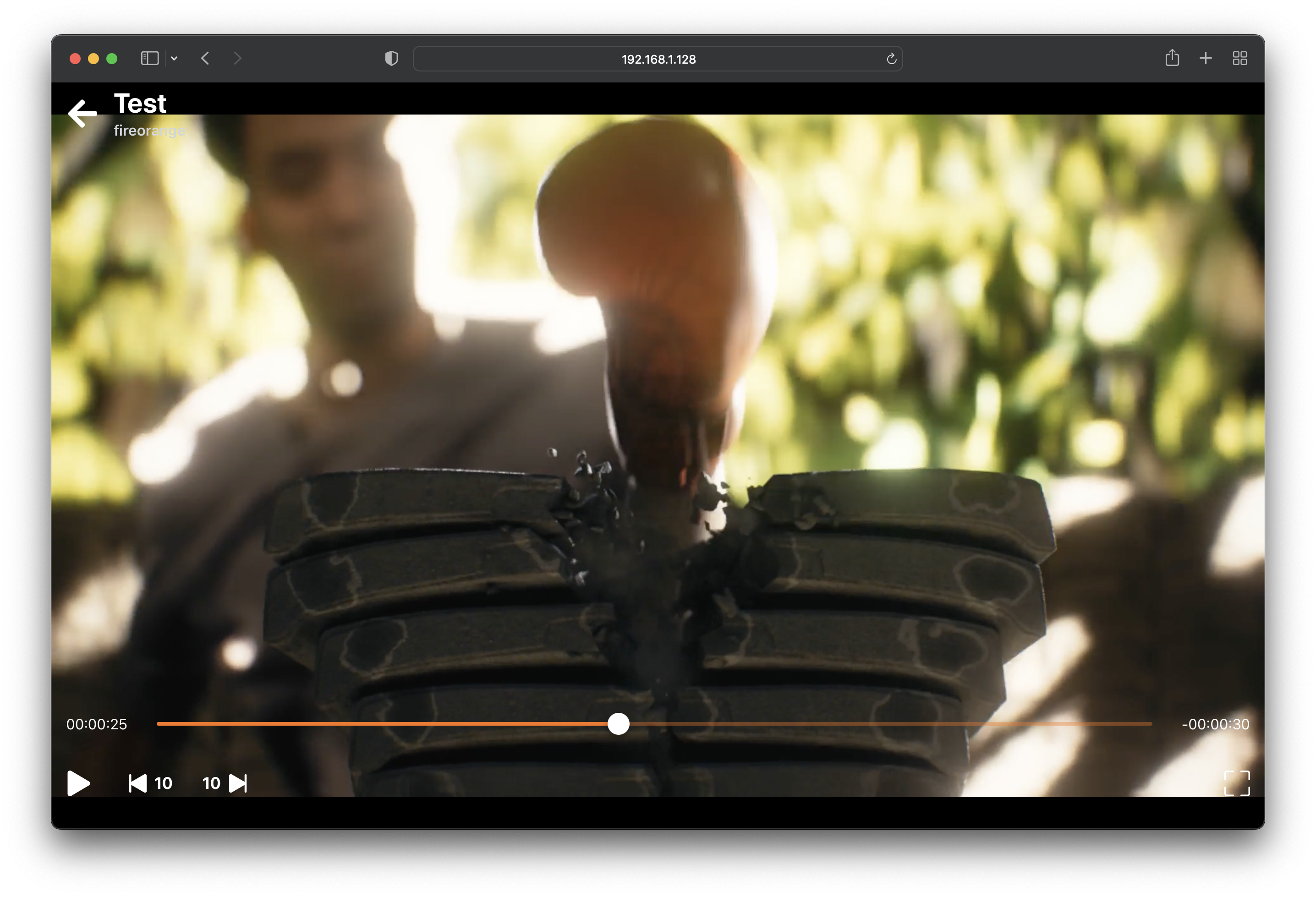
Task: Skip back 10 seconds
Action: click(150, 783)
